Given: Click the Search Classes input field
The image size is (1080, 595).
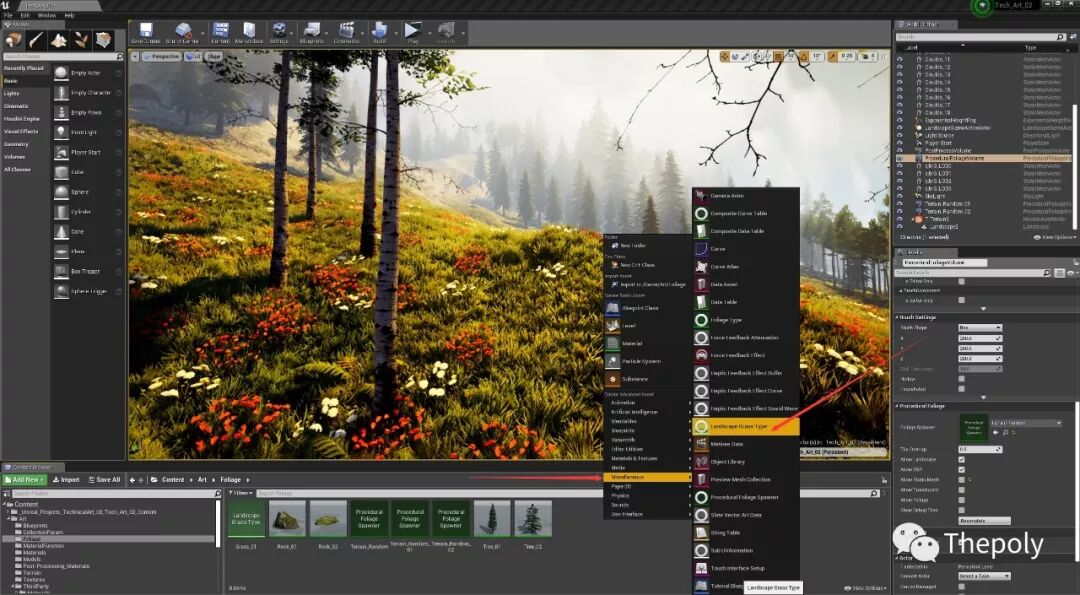Looking at the screenshot, I should pos(62,56).
